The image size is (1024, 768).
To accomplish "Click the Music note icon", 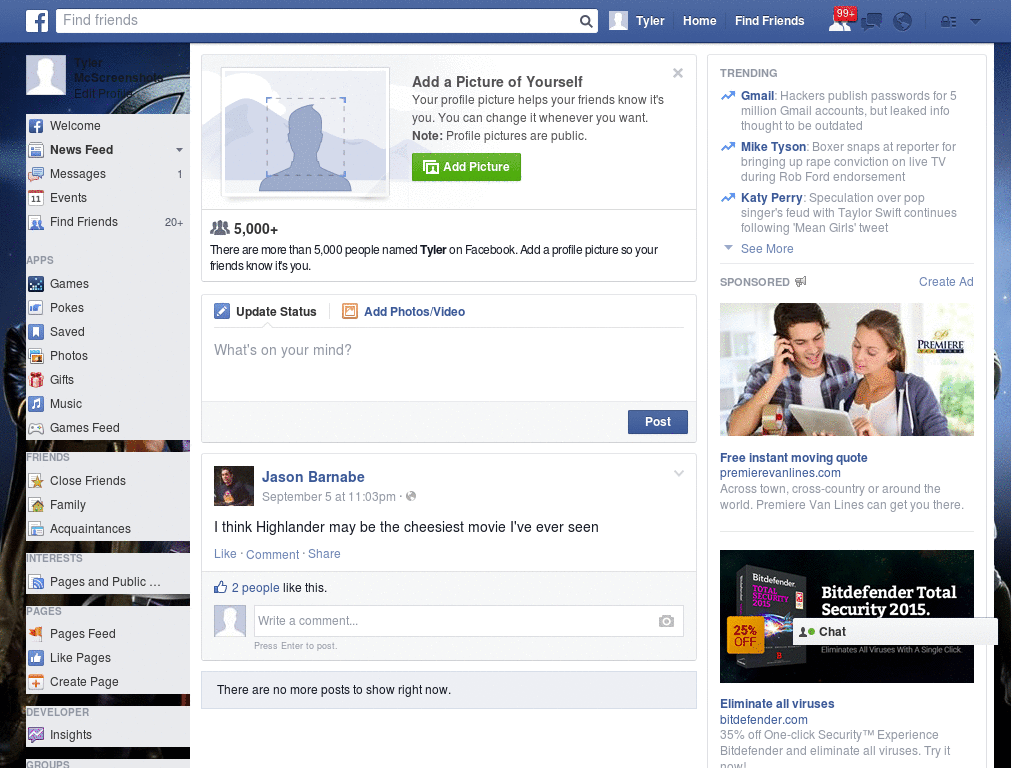I will (36, 404).
